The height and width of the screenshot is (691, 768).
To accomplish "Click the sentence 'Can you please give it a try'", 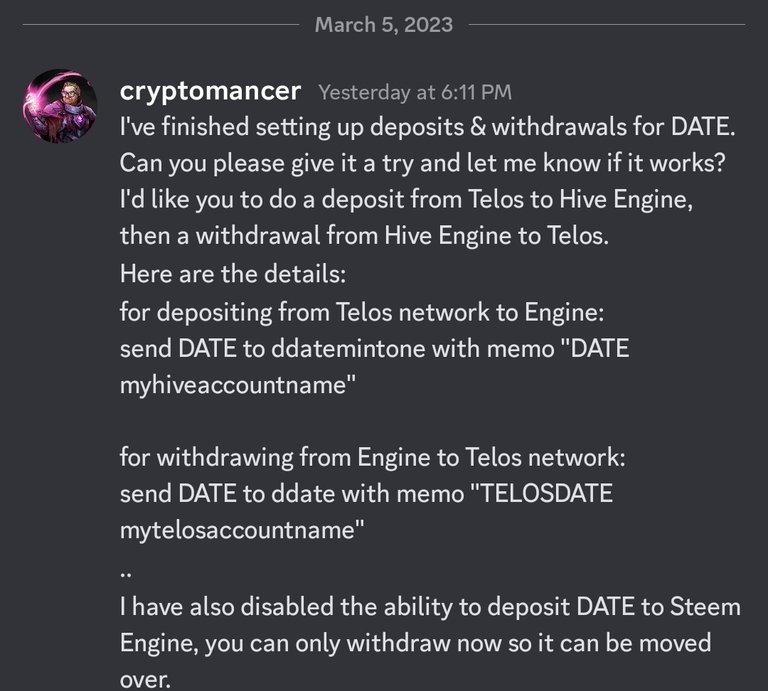I will (x=422, y=163).
